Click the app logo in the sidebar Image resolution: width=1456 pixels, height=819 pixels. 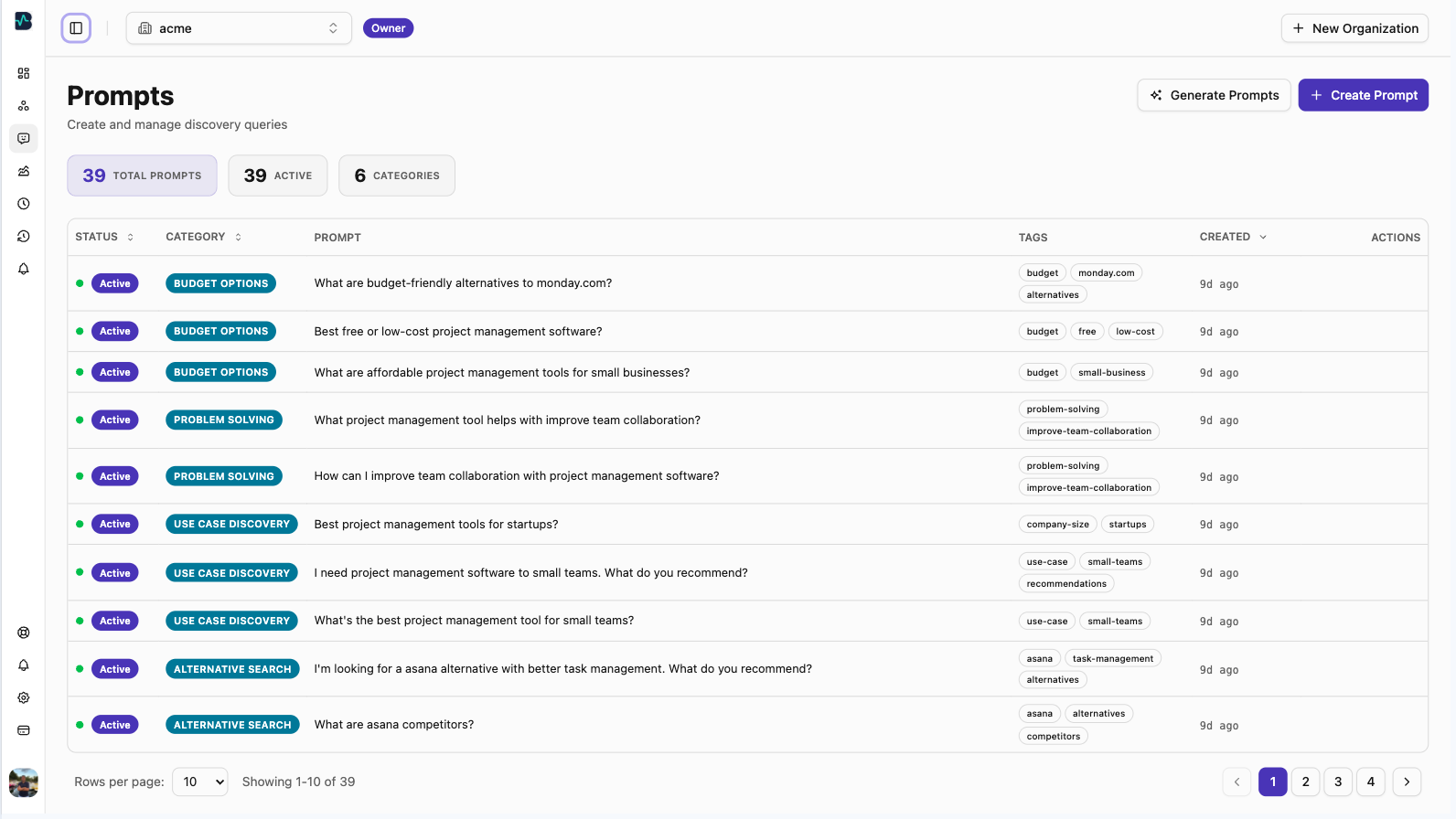click(x=24, y=21)
